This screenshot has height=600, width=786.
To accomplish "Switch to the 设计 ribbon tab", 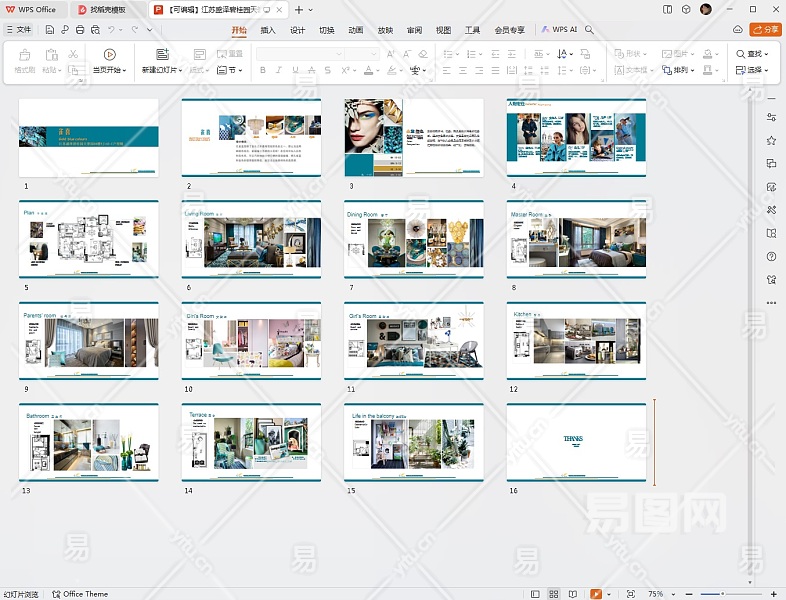I will tap(297, 30).
